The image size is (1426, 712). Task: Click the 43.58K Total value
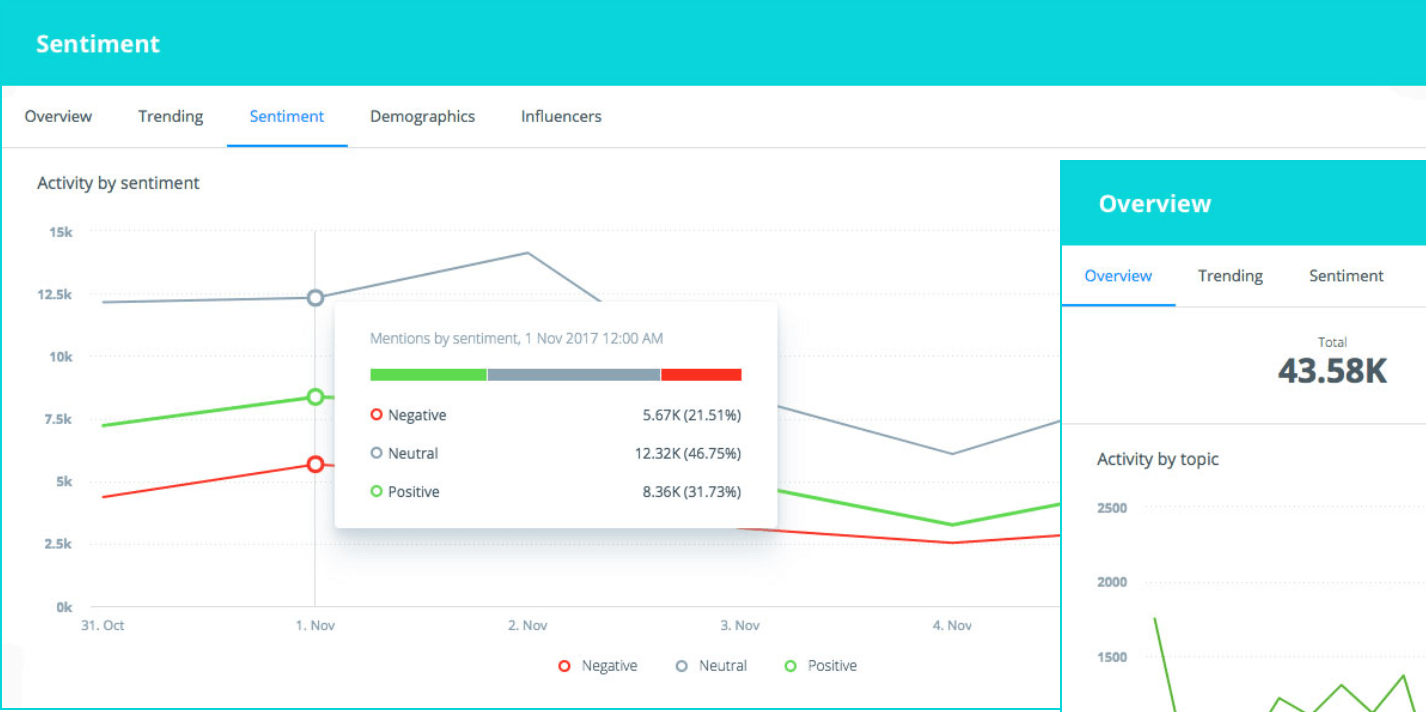[x=1332, y=371]
